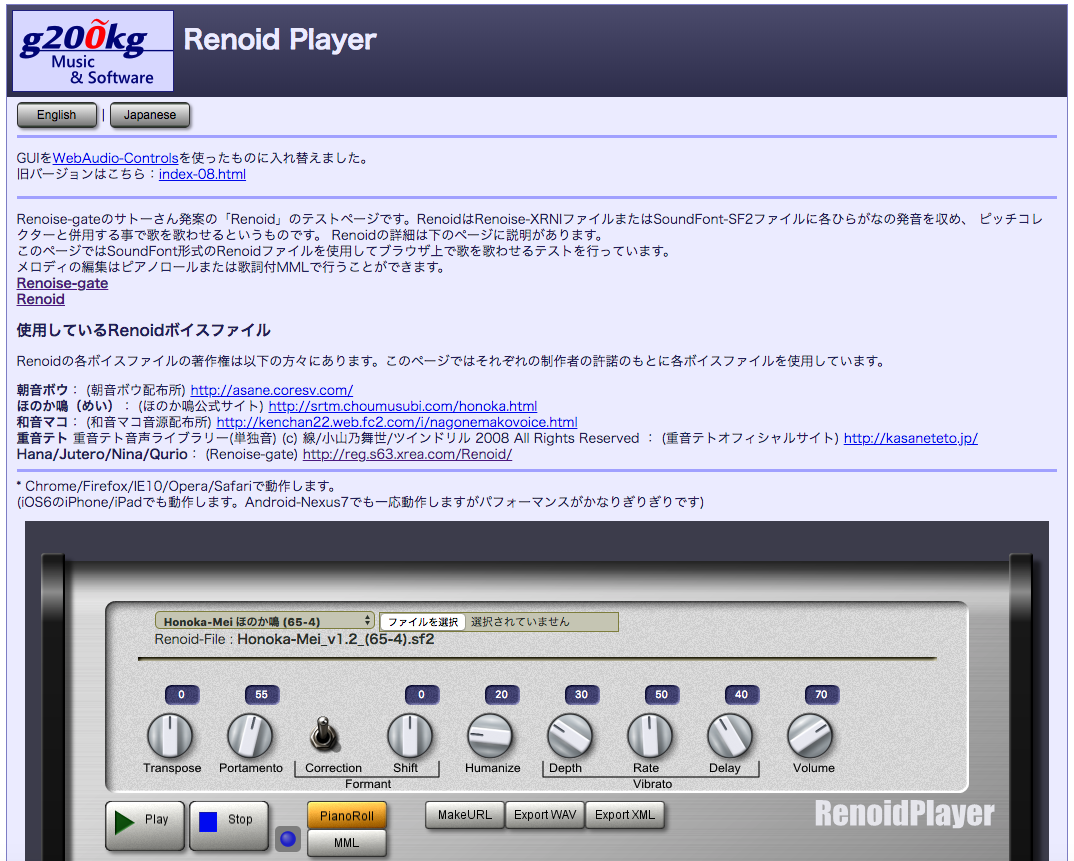Click the Vibrato Depth knob
Viewport: 1074px width, 861px height.
click(570, 736)
